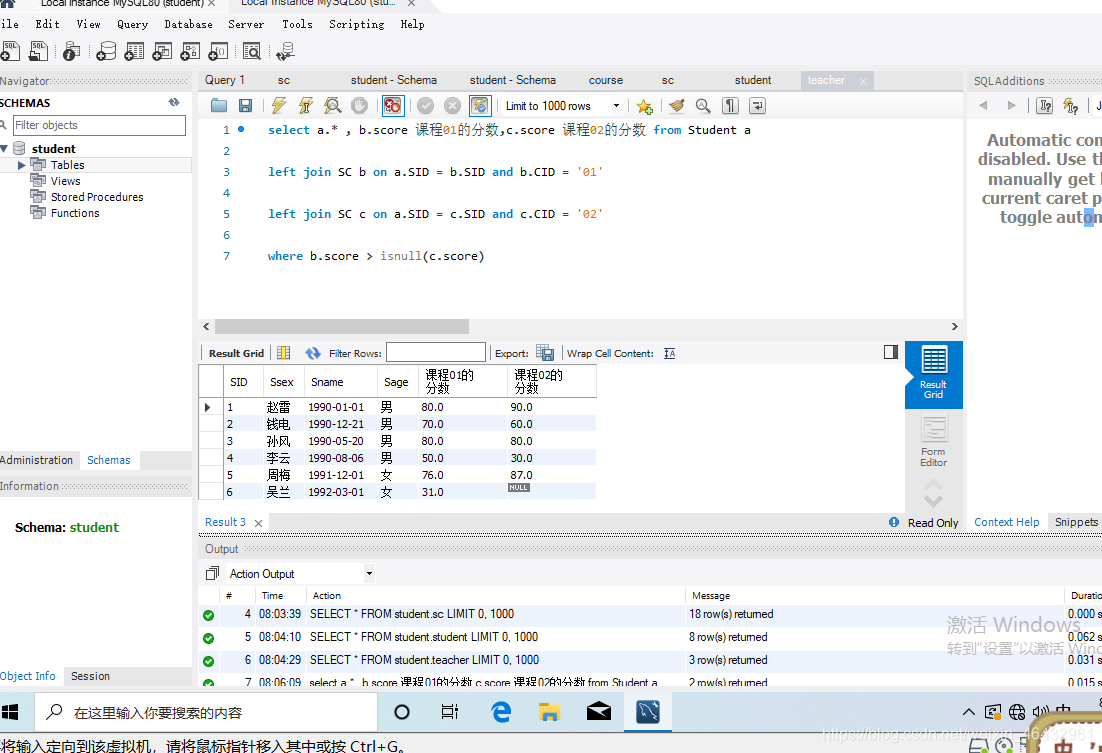Go forward in SQL Additions help

click(1011, 105)
